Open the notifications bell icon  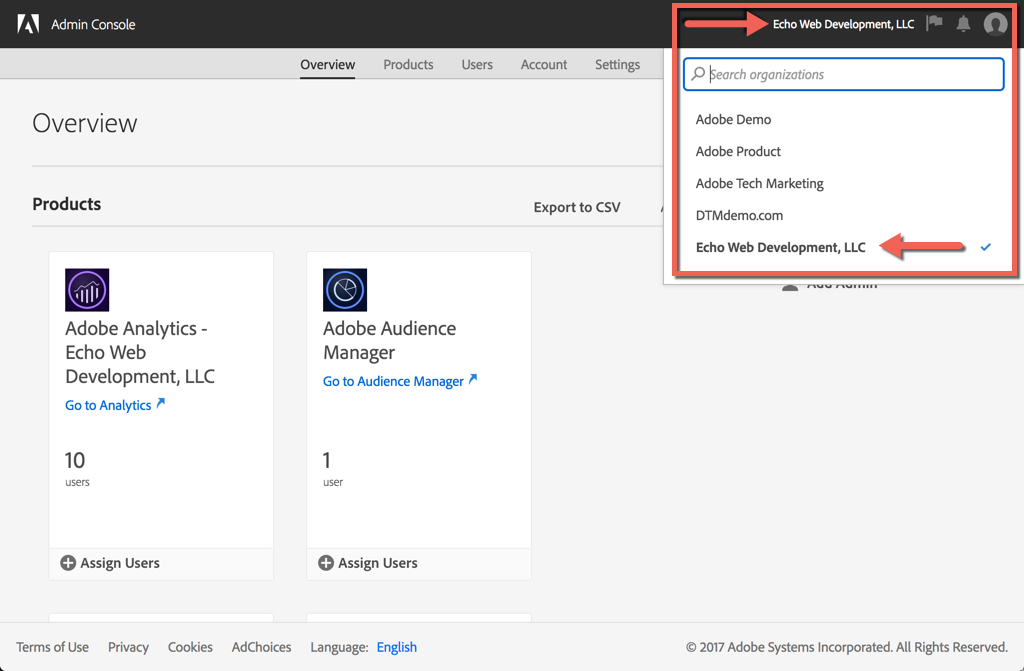coord(963,24)
